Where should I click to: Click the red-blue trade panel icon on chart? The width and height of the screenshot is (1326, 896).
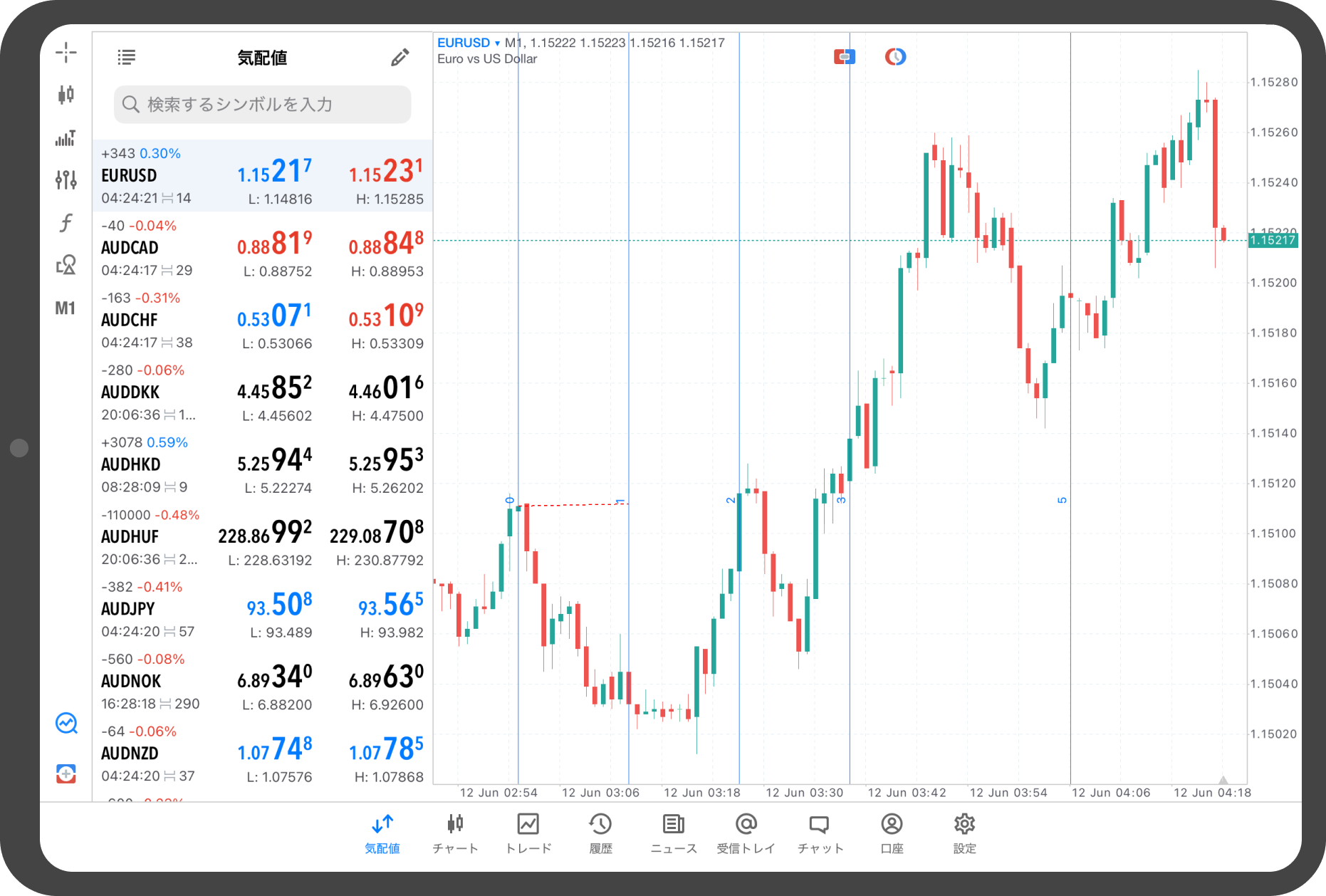[x=844, y=56]
